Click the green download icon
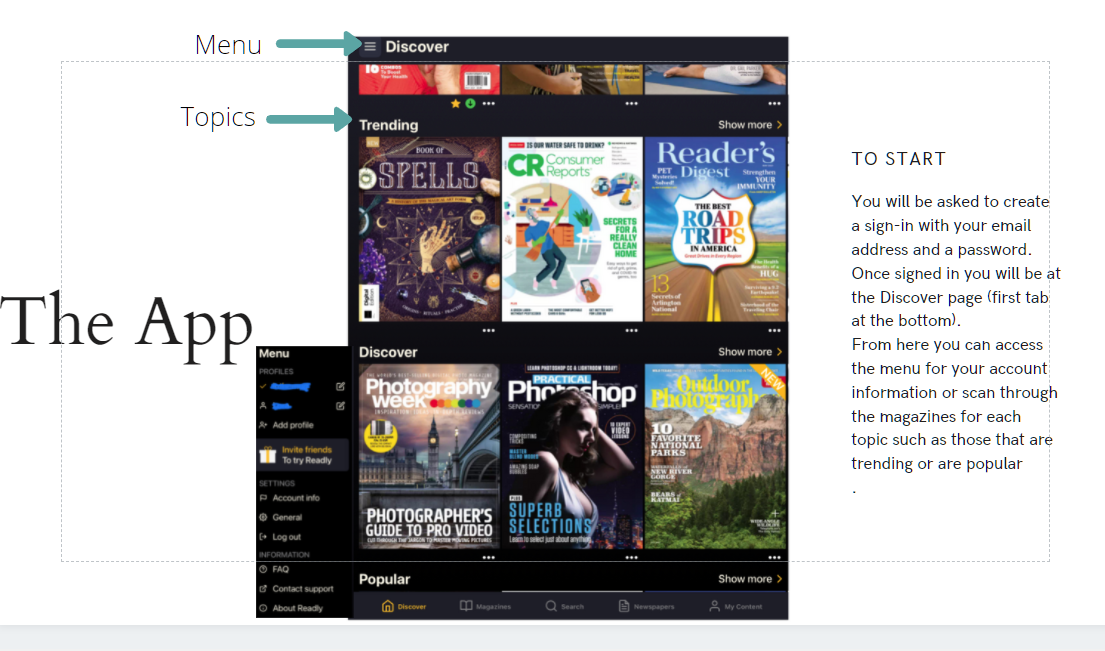This screenshot has height=651, width=1105. [470, 104]
